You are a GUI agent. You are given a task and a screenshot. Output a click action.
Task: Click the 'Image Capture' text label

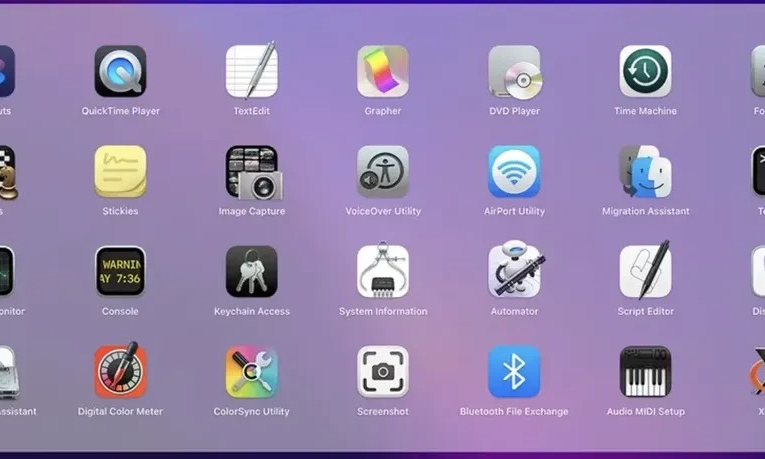point(252,211)
